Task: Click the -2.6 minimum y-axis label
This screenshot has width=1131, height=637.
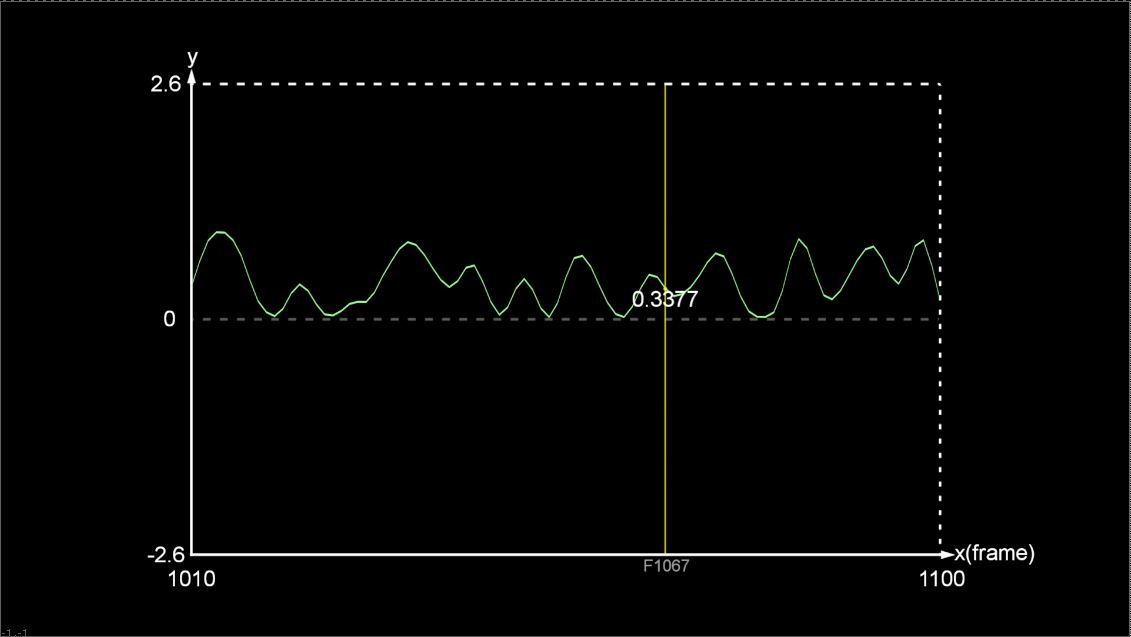Action: click(x=163, y=554)
